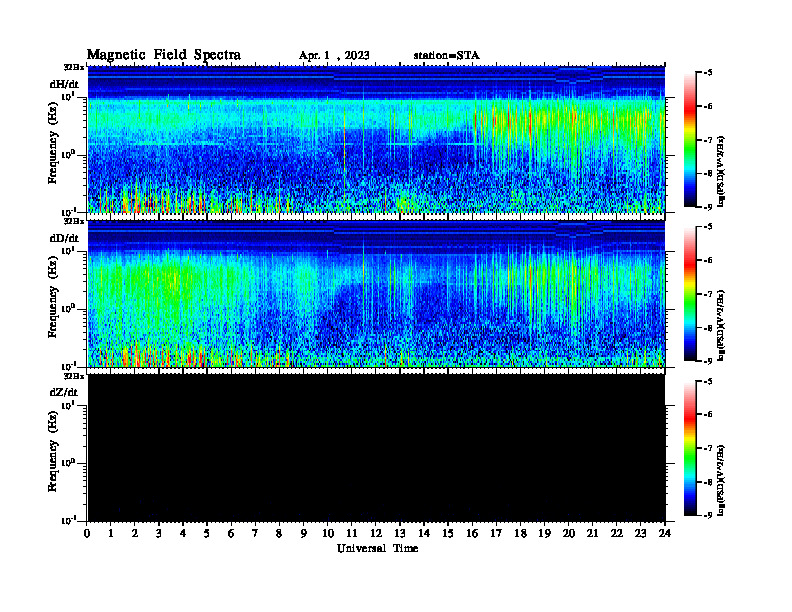Click hour 13 on the Universal Time axis
Viewport: 792px width, 612px height.
click(400, 533)
